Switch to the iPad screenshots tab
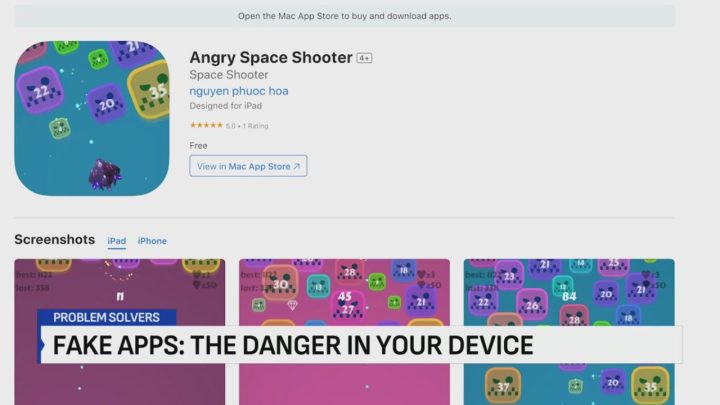The width and height of the screenshot is (720, 405). [117, 241]
